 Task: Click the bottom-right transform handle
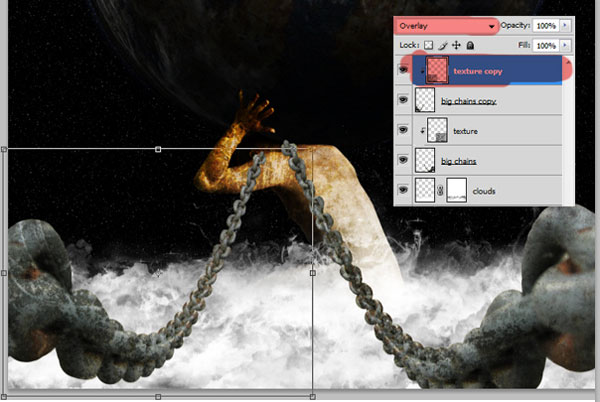point(313,397)
